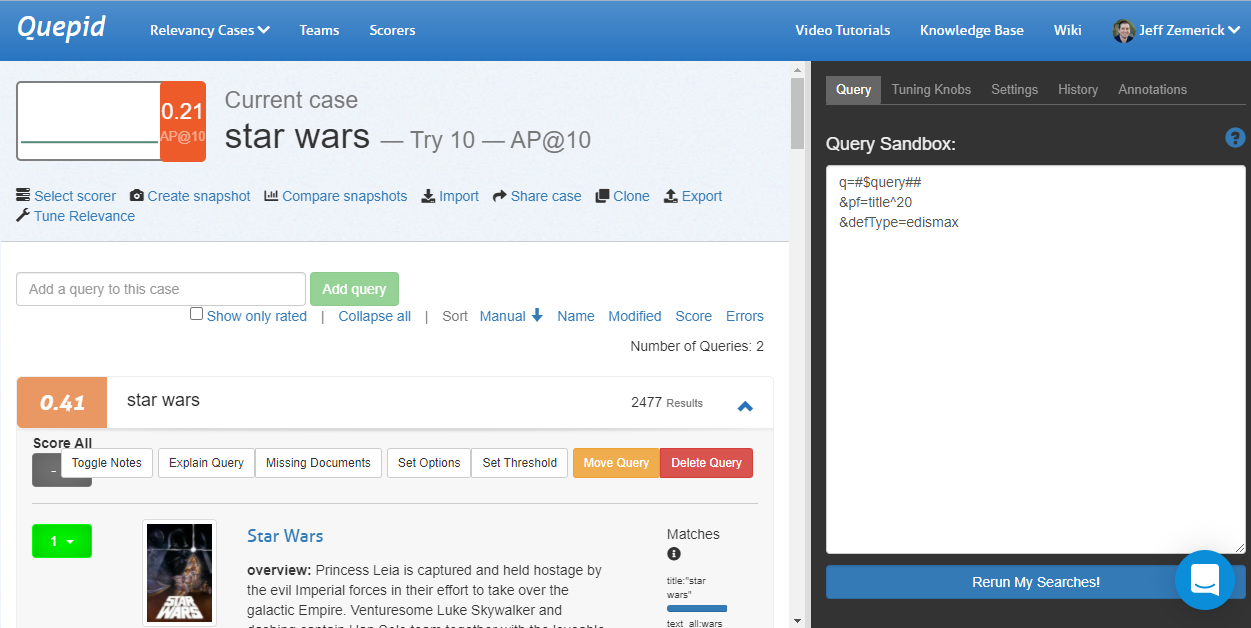The height and width of the screenshot is (628, 1251).
Task: Click the Move Query button
Action: click(616, 463)
